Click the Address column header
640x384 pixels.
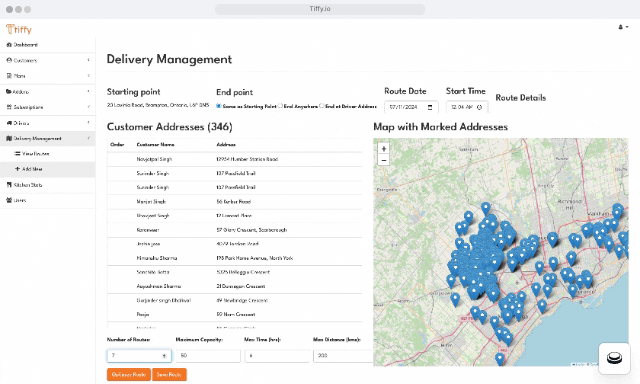(226, 144)
